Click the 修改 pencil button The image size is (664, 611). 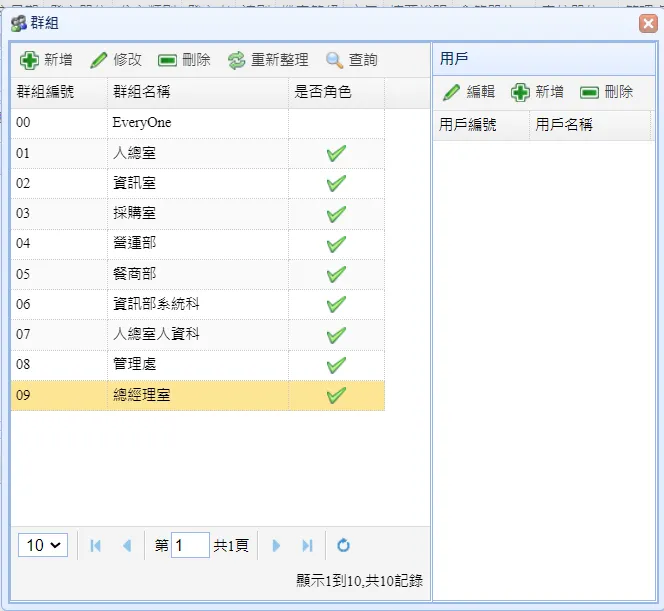coord(116,60)
